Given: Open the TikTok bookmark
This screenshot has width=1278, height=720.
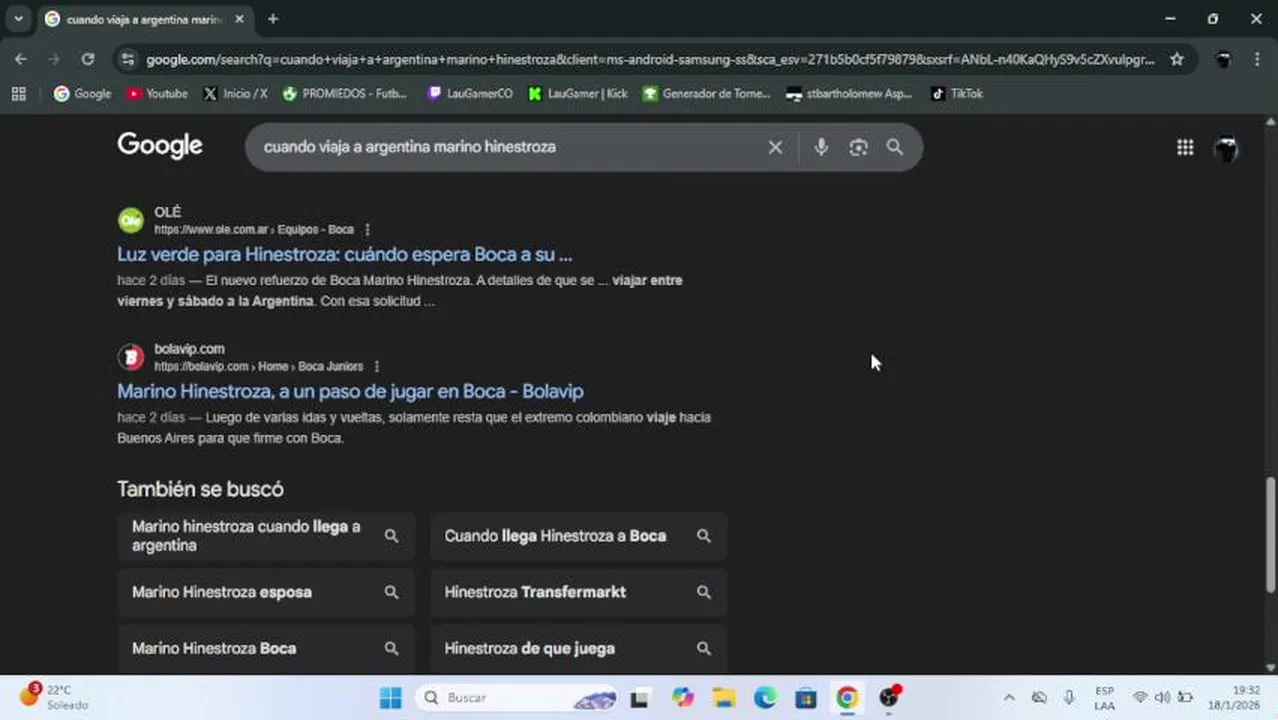Looking at the screenshot, I should point(957,94).
